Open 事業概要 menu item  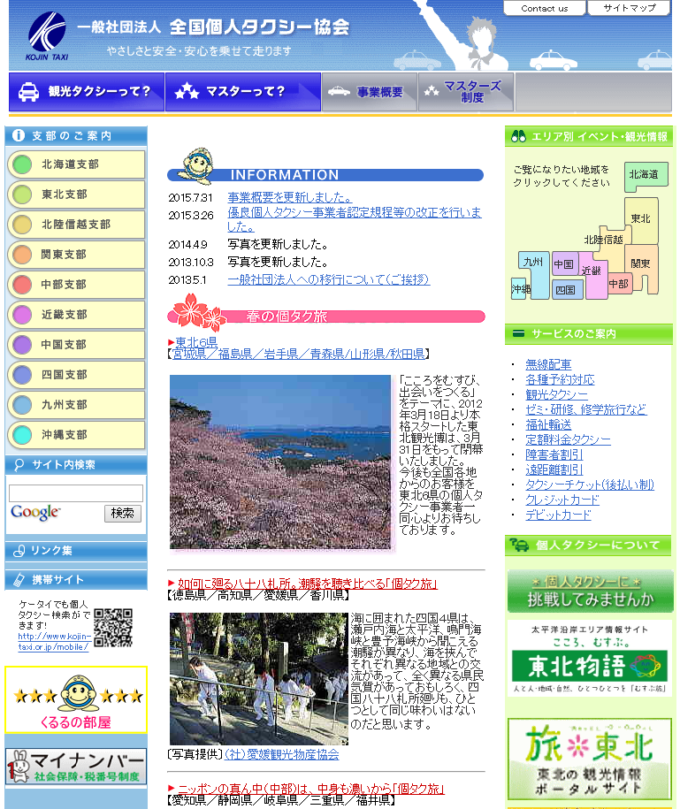click(x=369, y=92)
